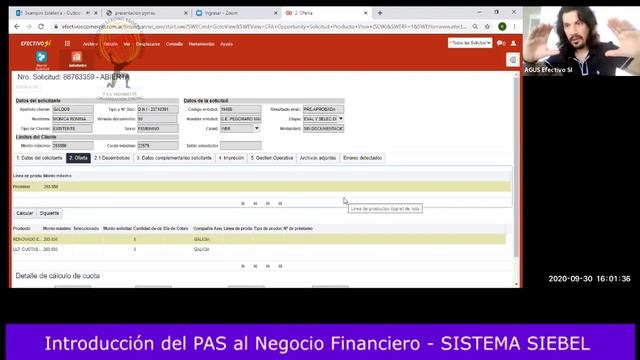Select the Préstamo product line row

pos(262,187)
